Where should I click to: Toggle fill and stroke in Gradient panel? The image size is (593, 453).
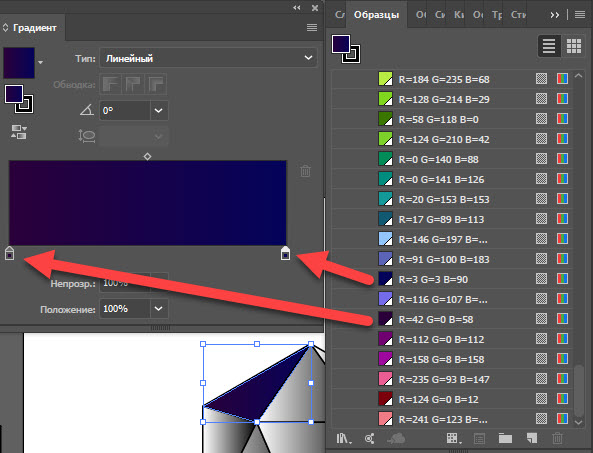click(x=19, y=99)
